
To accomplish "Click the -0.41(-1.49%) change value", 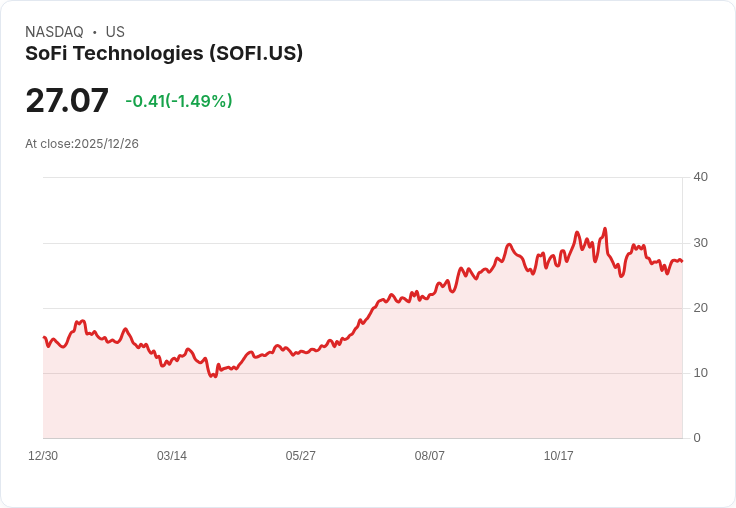I will point(179,101).
